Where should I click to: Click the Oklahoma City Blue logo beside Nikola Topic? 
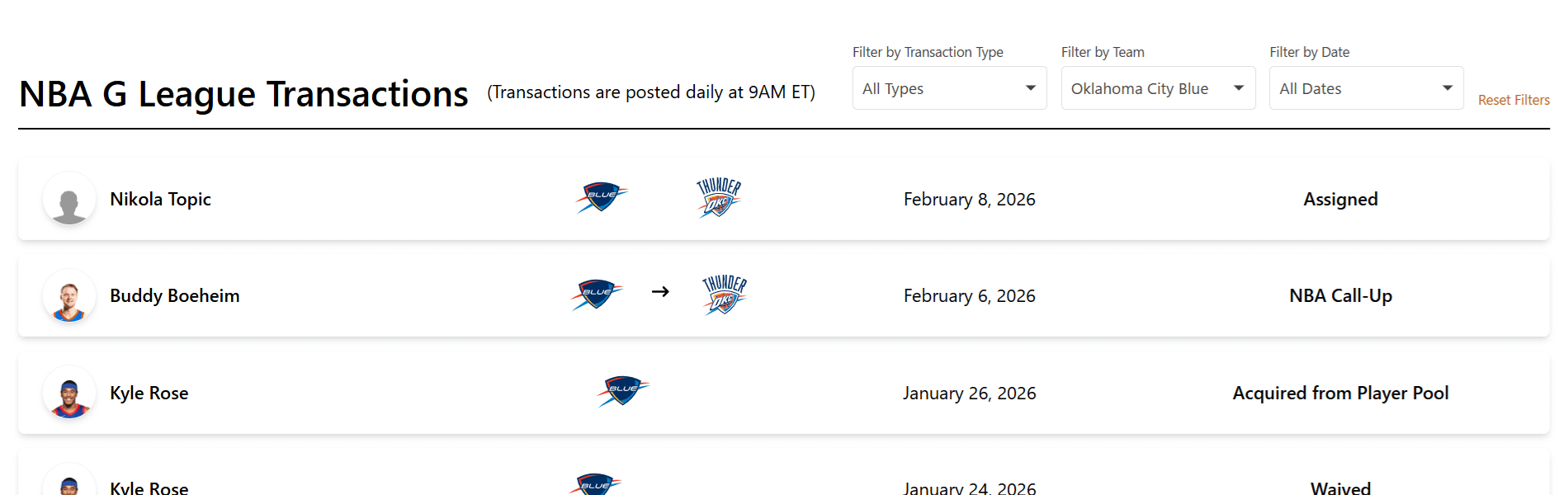coord(601,197)
